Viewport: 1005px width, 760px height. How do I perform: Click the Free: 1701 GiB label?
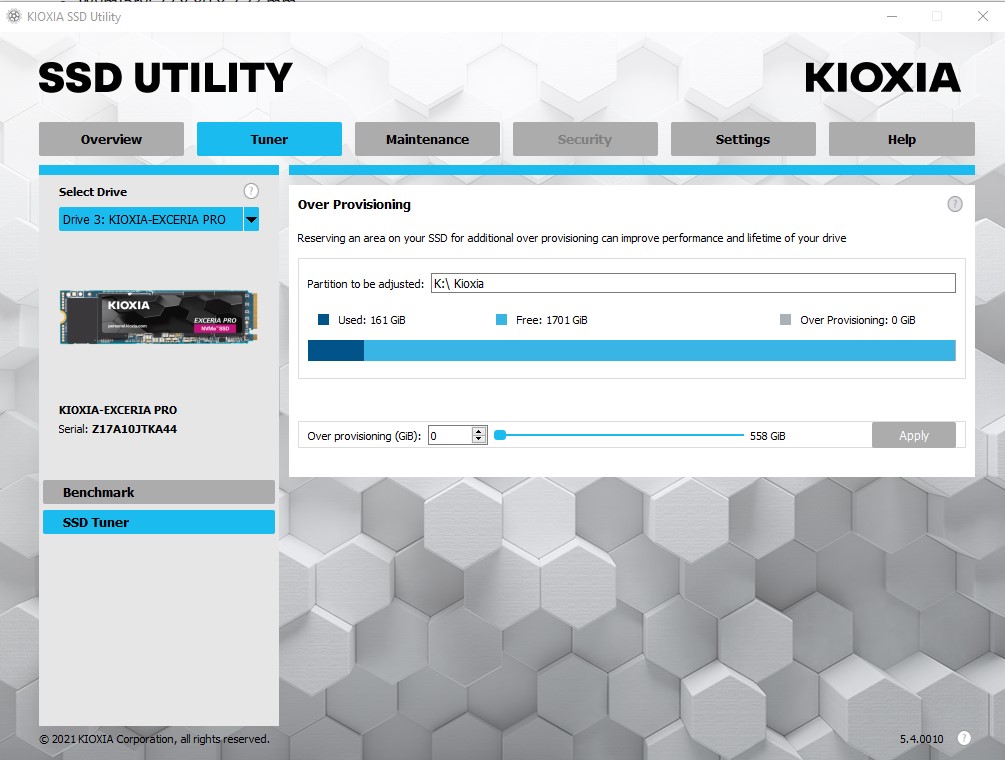[x=552, y=320]
